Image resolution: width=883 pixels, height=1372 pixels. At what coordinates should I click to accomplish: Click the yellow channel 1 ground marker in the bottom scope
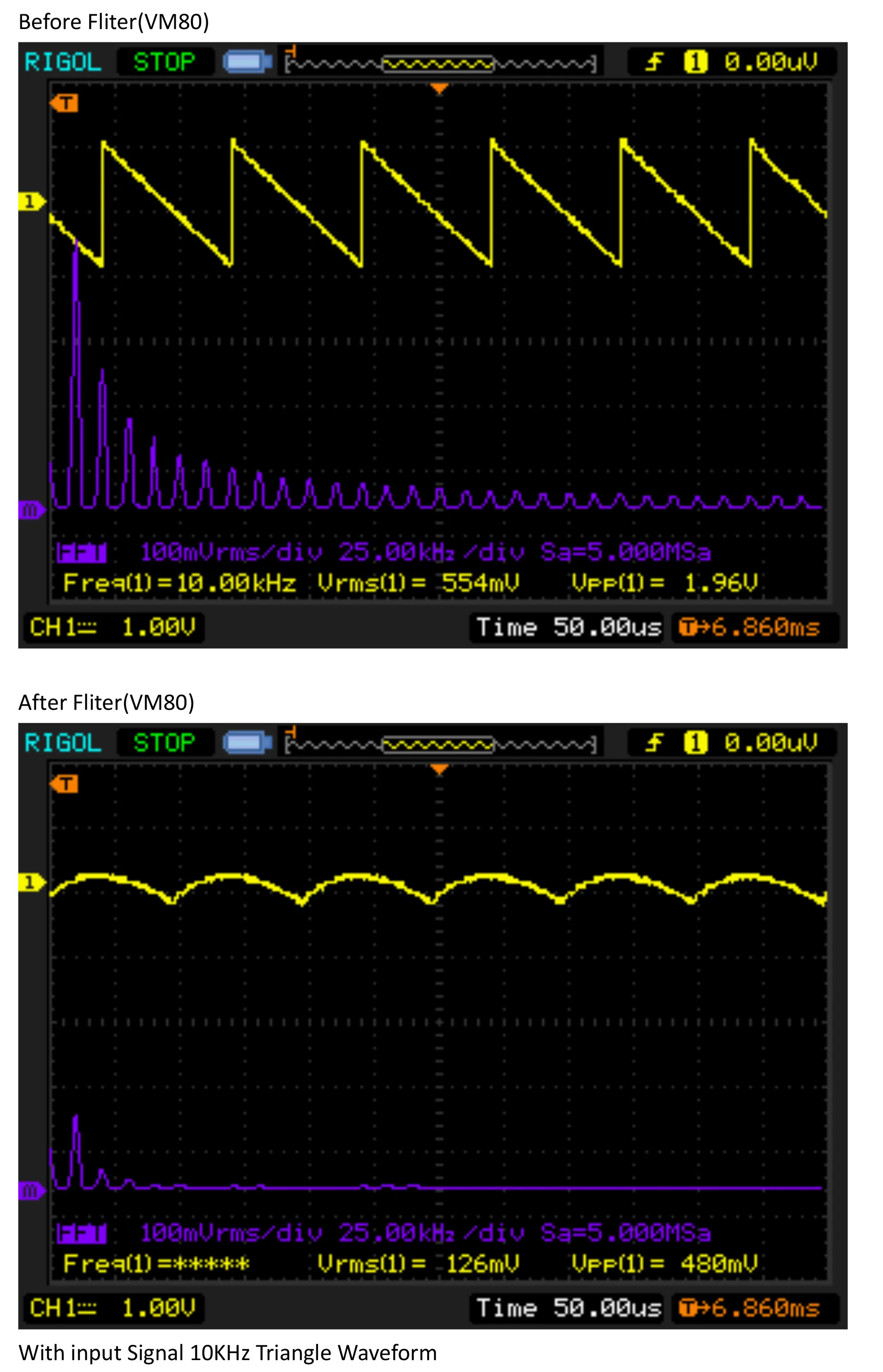pyautogui.click(x=30, y=882)
